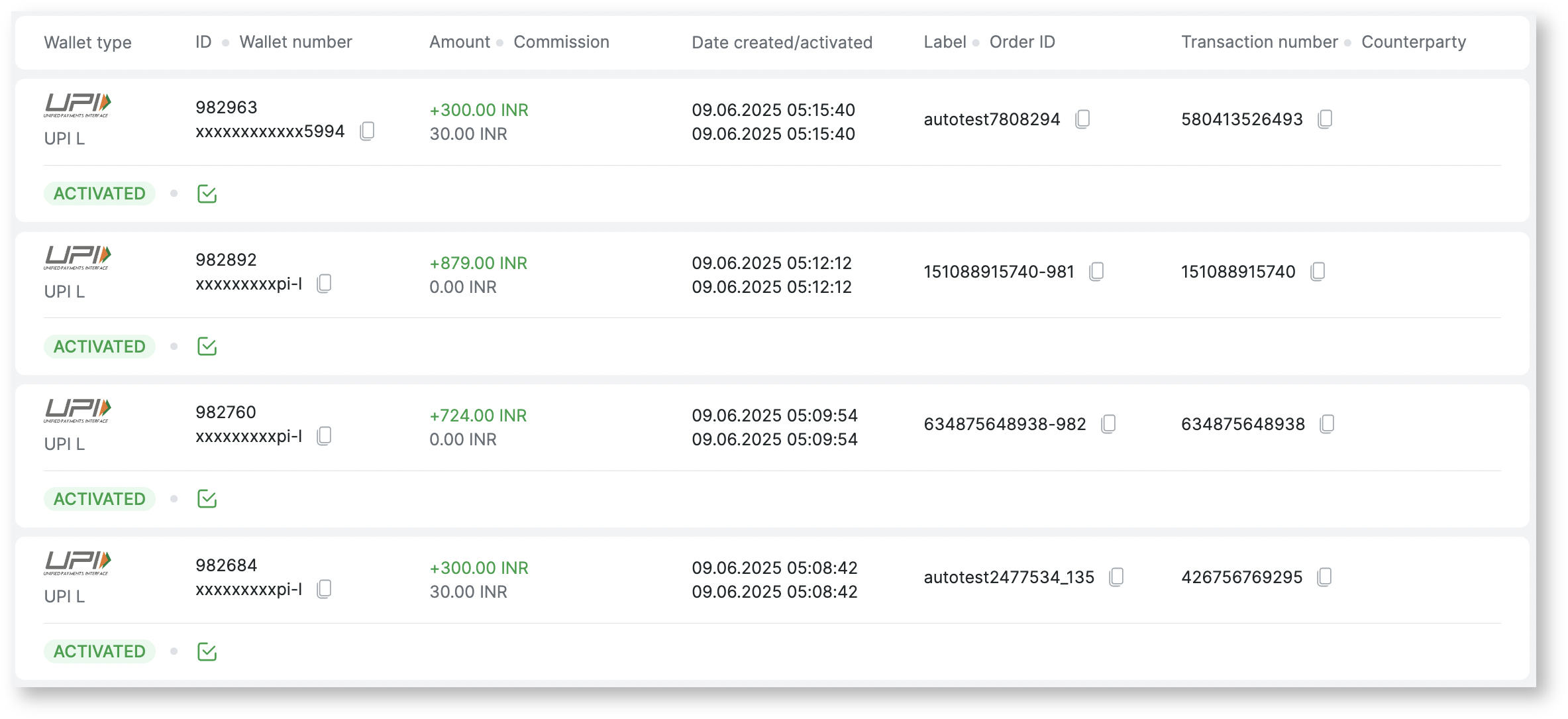Copy order ID 151088915740-981

click(1096, 272)
